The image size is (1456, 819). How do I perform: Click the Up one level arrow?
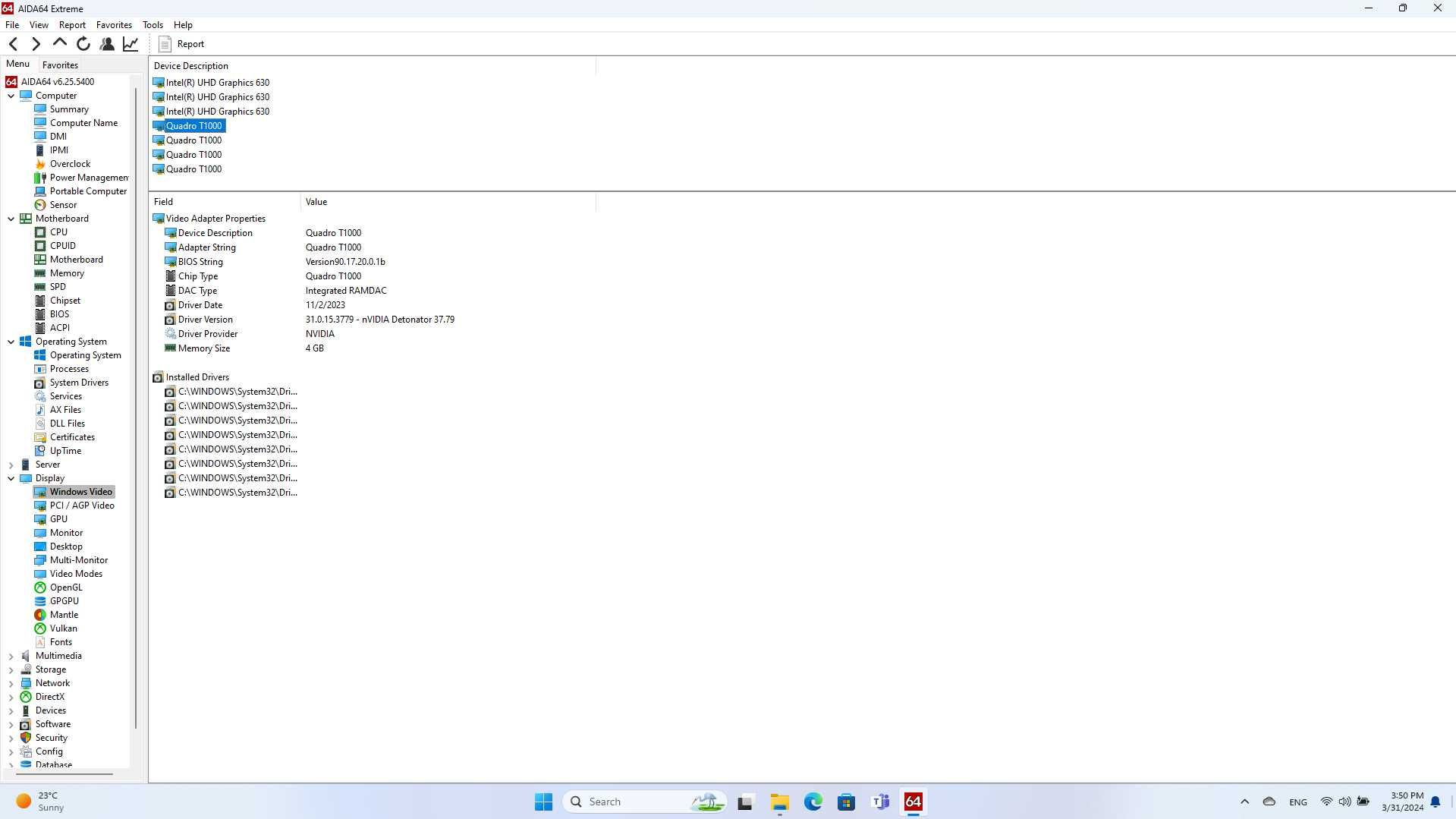tap(59, 44)
